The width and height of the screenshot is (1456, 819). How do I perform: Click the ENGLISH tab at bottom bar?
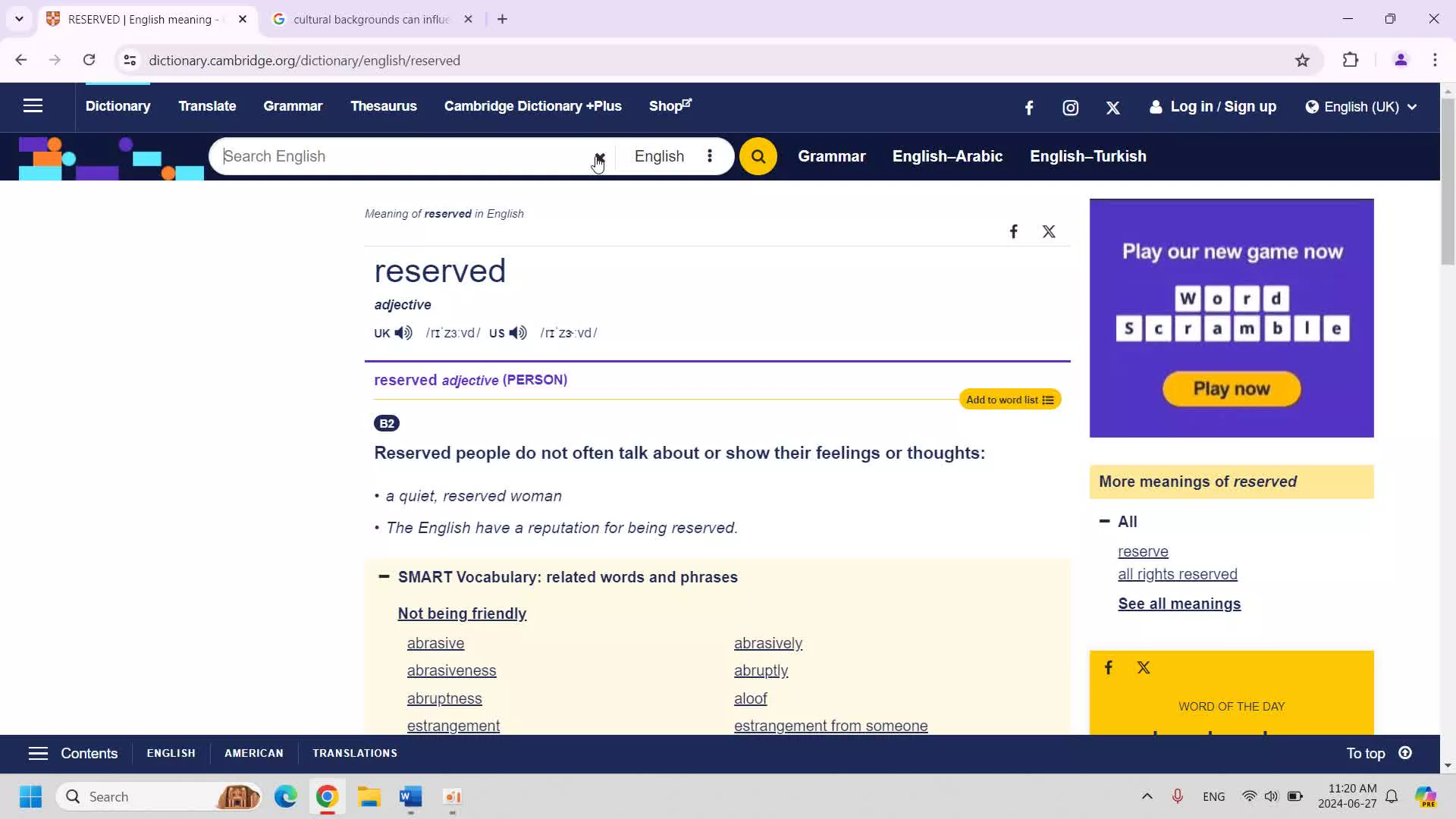[170, 752]
